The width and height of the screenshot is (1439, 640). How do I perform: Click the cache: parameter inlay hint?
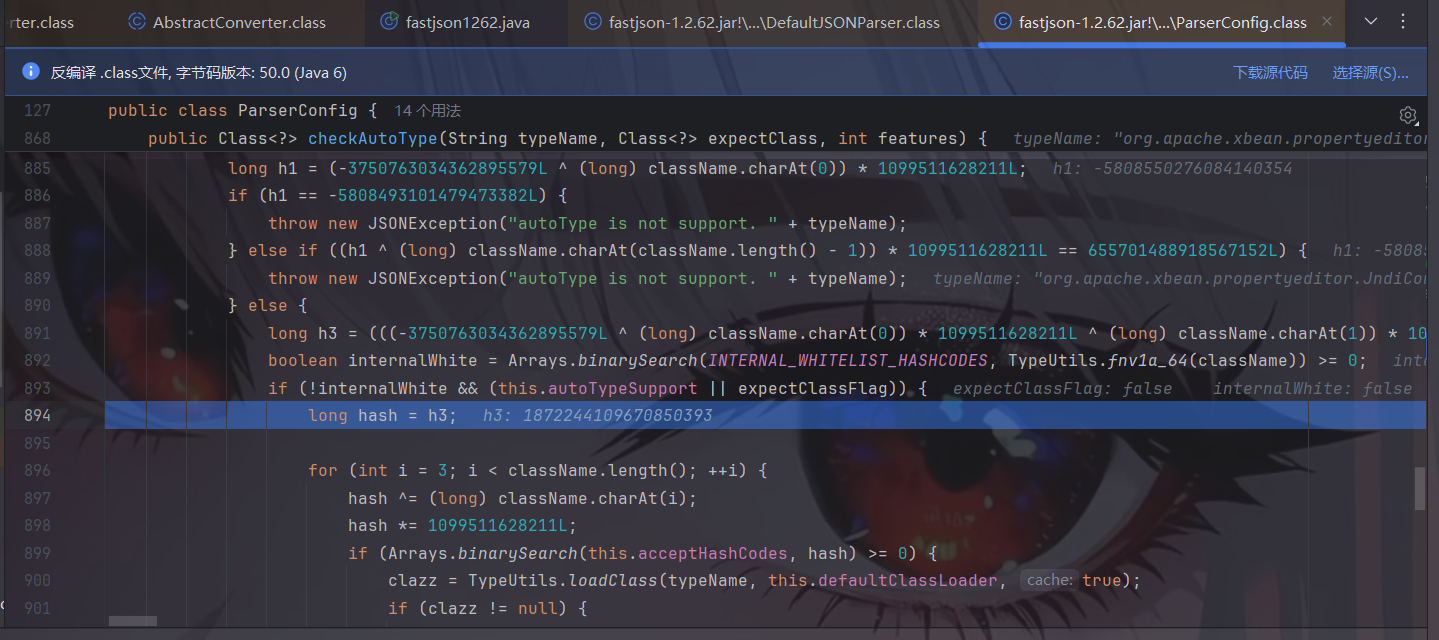point(1048,580)
